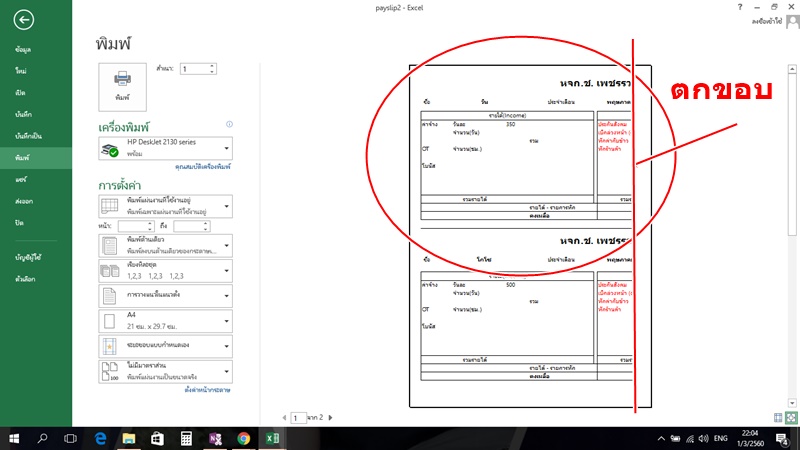Screen dimensions: 800x450
Task: Open the collated 1,2,3 dropdown
Action: click(165, 271)
